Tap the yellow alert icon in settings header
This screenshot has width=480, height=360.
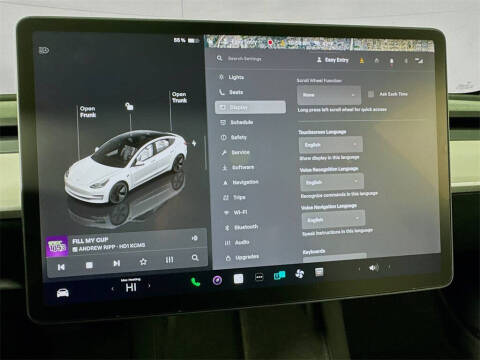[362, 60]
